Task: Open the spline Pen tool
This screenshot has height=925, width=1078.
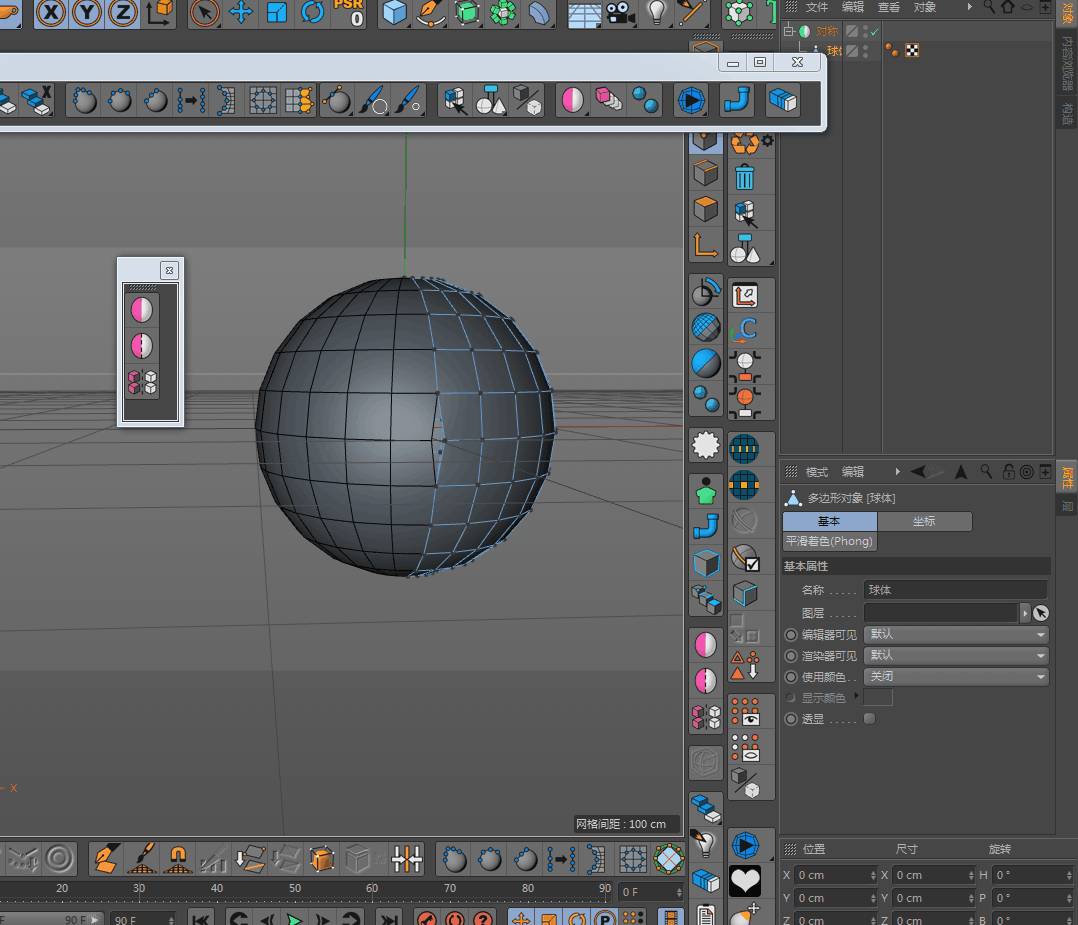Action: tap(430, 12)
